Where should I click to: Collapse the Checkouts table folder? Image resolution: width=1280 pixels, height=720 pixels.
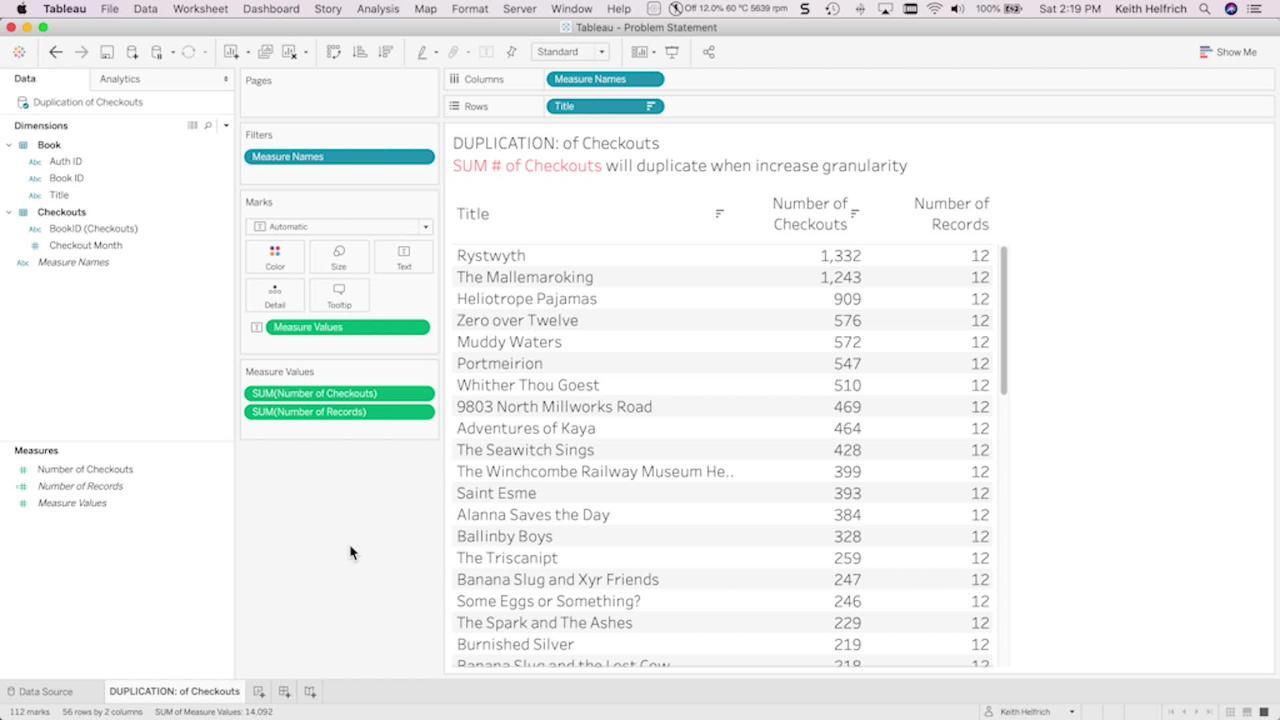(9, 212)
